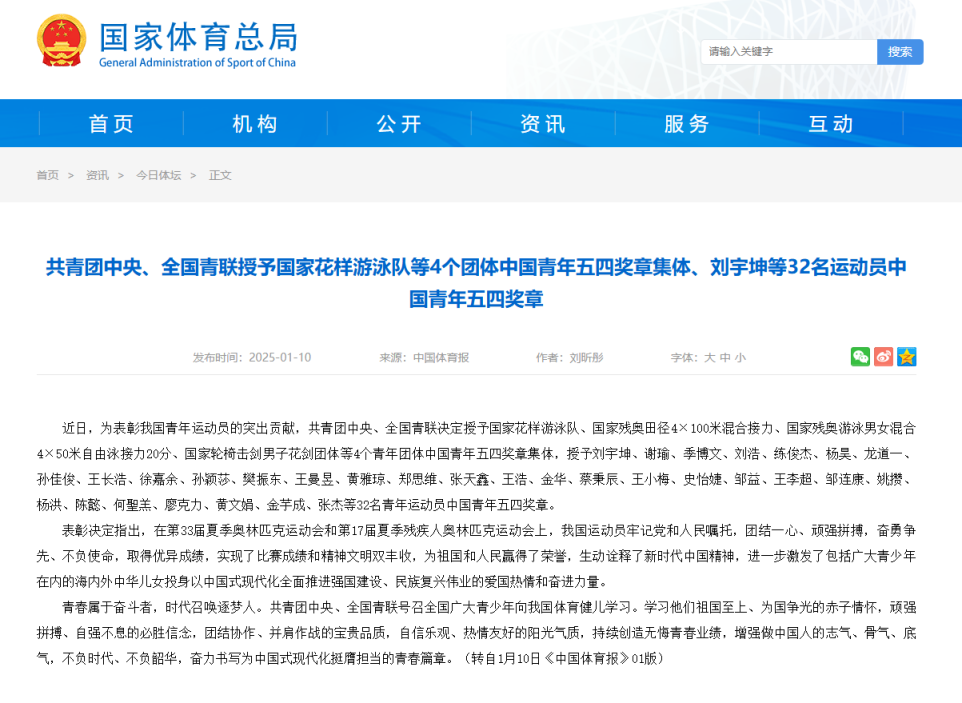The width and height of the screenshot is (962, 703).
Task: Open the 机构 navigation menu
Action: pos(255,123)
